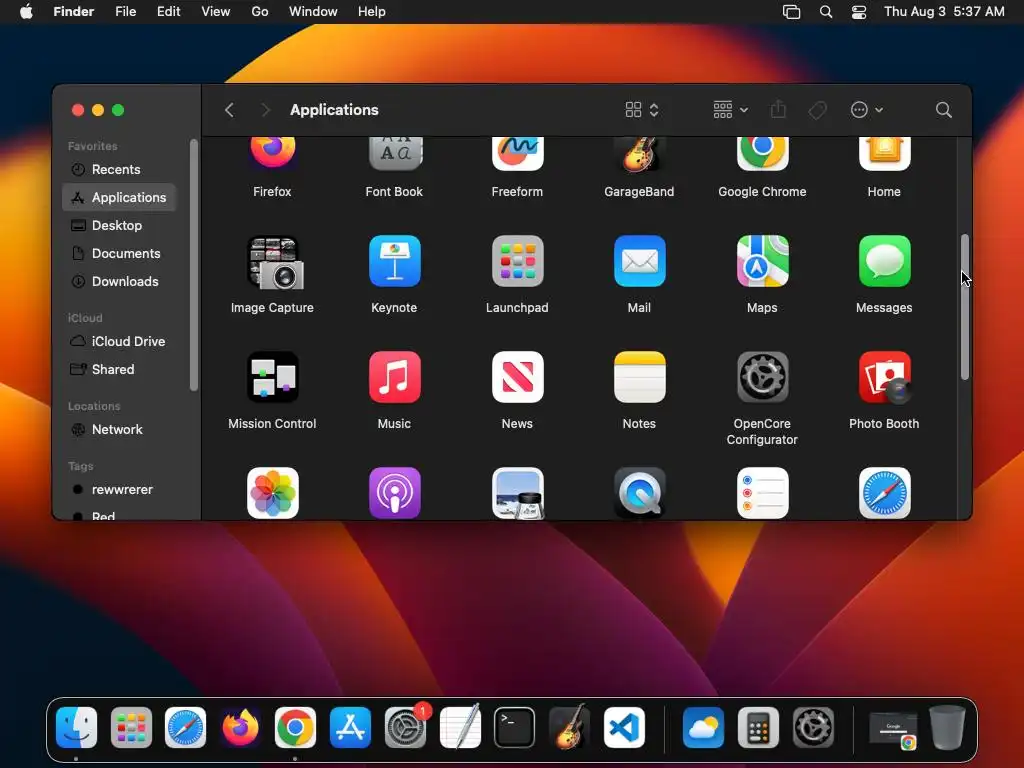This screenshot has height=768, width=1024.
Task: Click the Finder forward arrow
Action: pyautogui.click(x=264, y=110)
